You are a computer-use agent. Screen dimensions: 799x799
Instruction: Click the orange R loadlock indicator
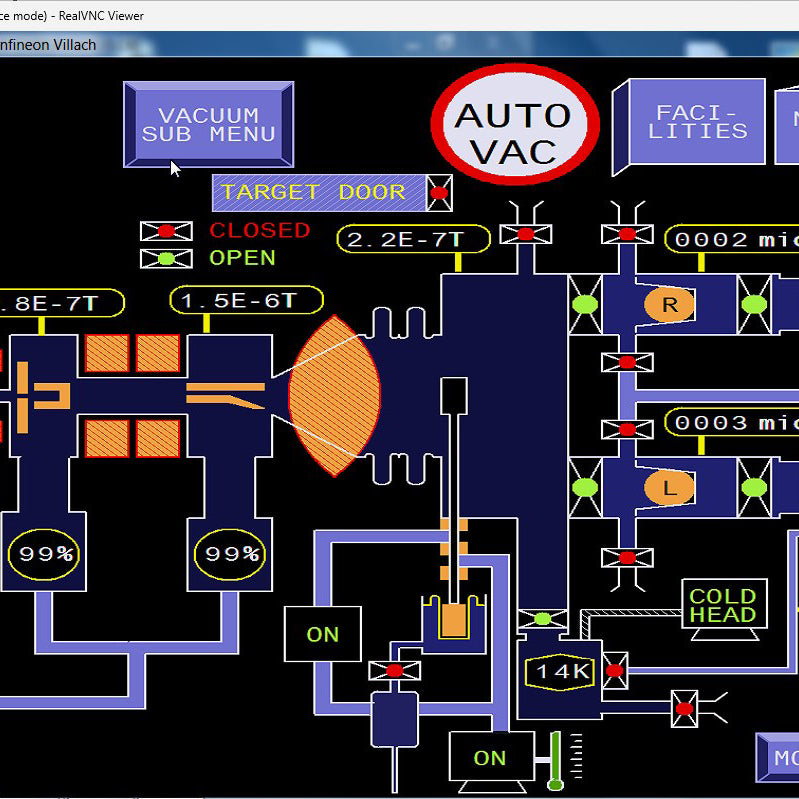(669, 304)
